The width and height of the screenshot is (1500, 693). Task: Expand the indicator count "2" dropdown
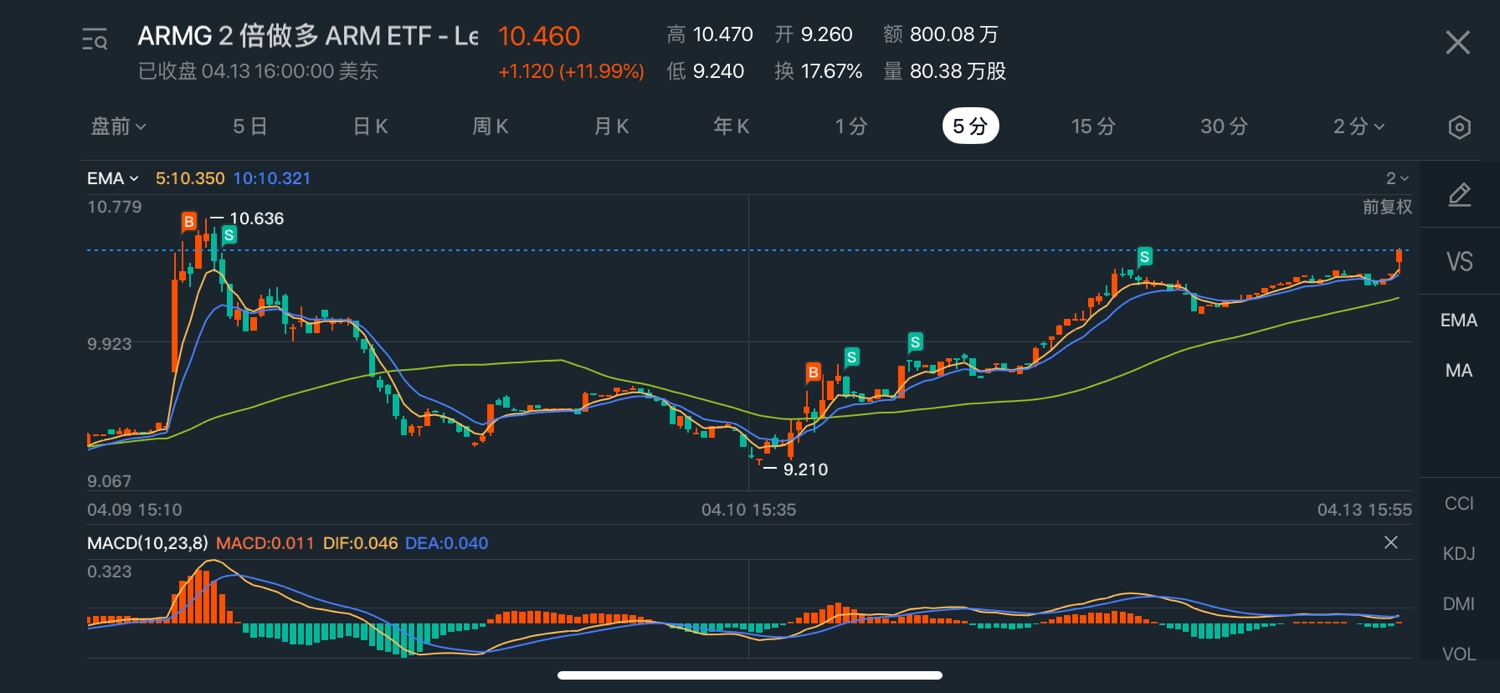(x=1396, y=179)
